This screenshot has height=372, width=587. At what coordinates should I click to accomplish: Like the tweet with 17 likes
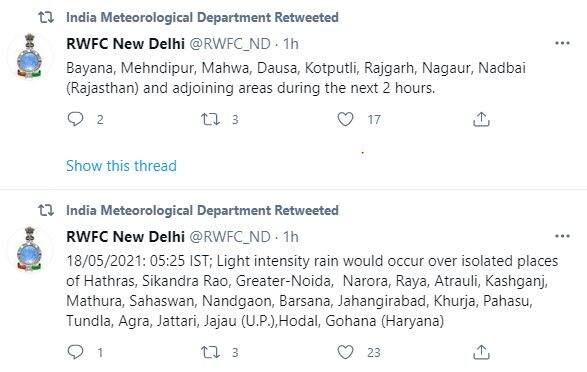point(345,119)
